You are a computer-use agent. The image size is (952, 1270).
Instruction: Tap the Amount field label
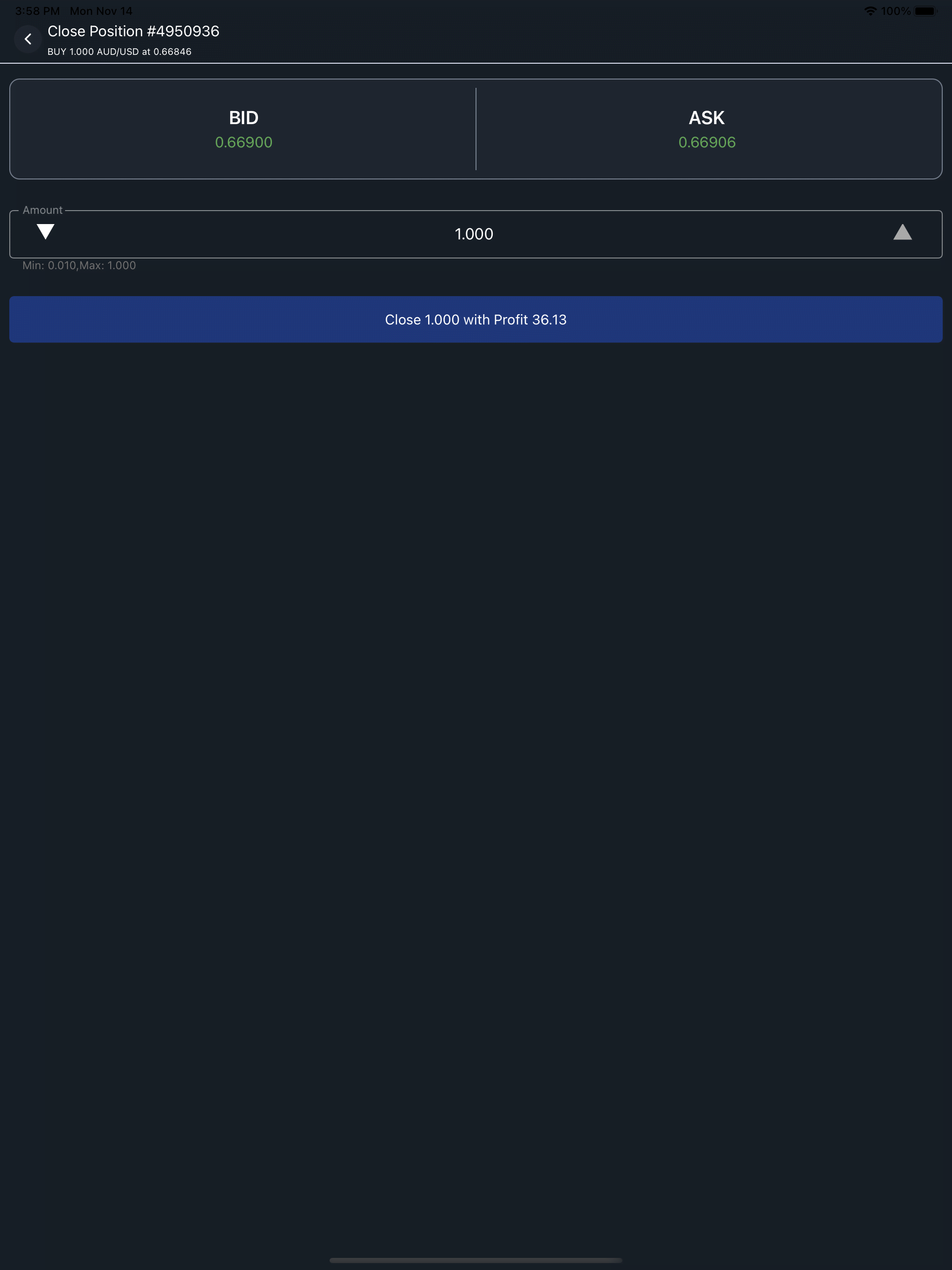[x=42, y=210]
